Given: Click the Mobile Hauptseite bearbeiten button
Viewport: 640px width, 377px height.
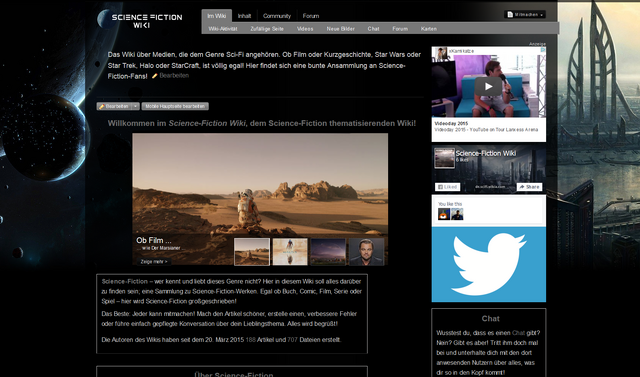Looking at the screenshot, I should pos(175,106).
